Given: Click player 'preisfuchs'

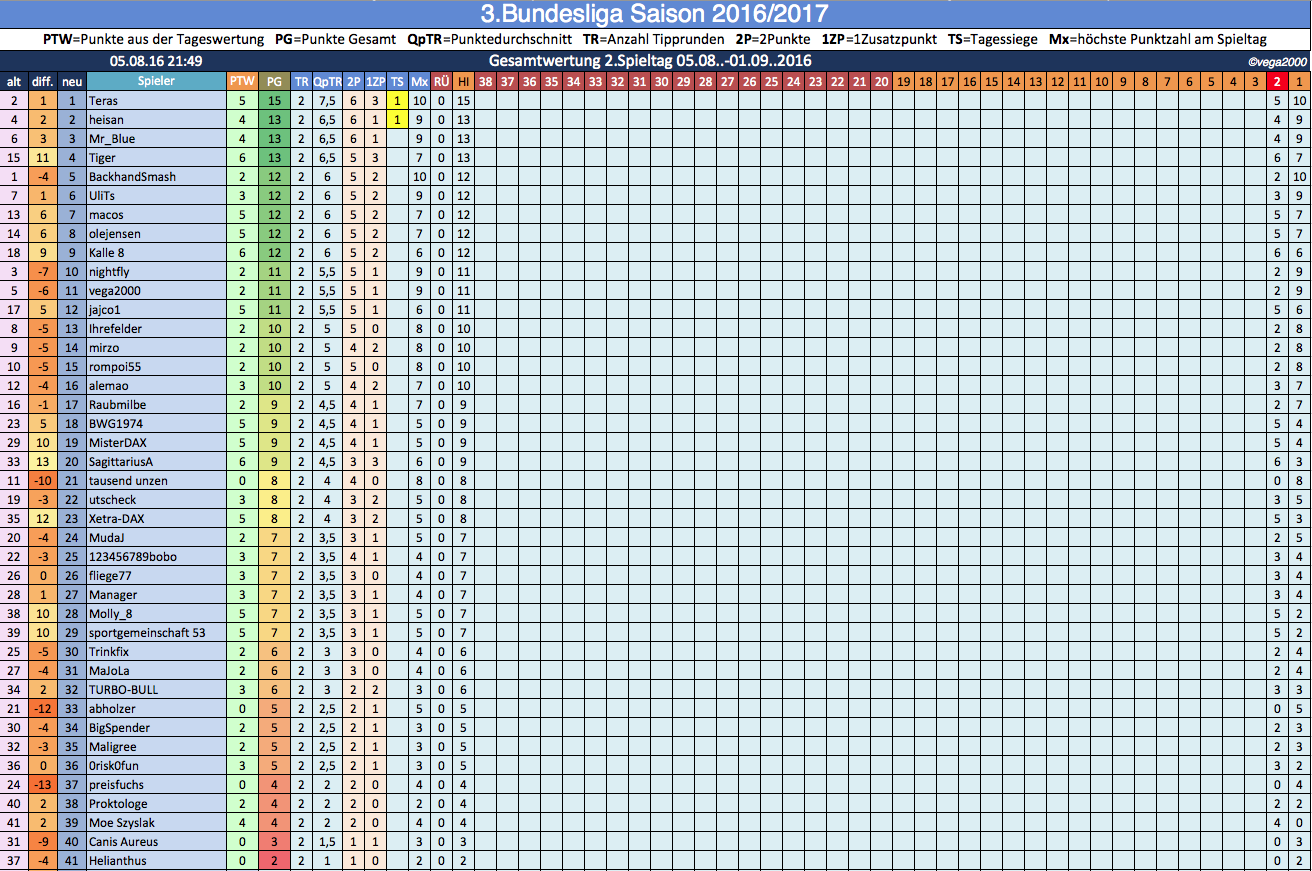Looking at the screenshot, I should [x=155, y=785].
